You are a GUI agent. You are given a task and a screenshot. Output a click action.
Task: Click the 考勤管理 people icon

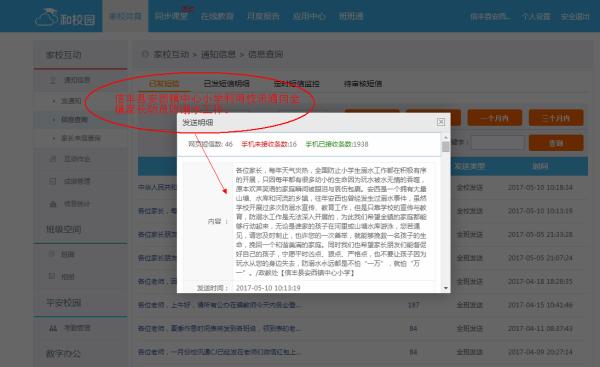(53, 328)
